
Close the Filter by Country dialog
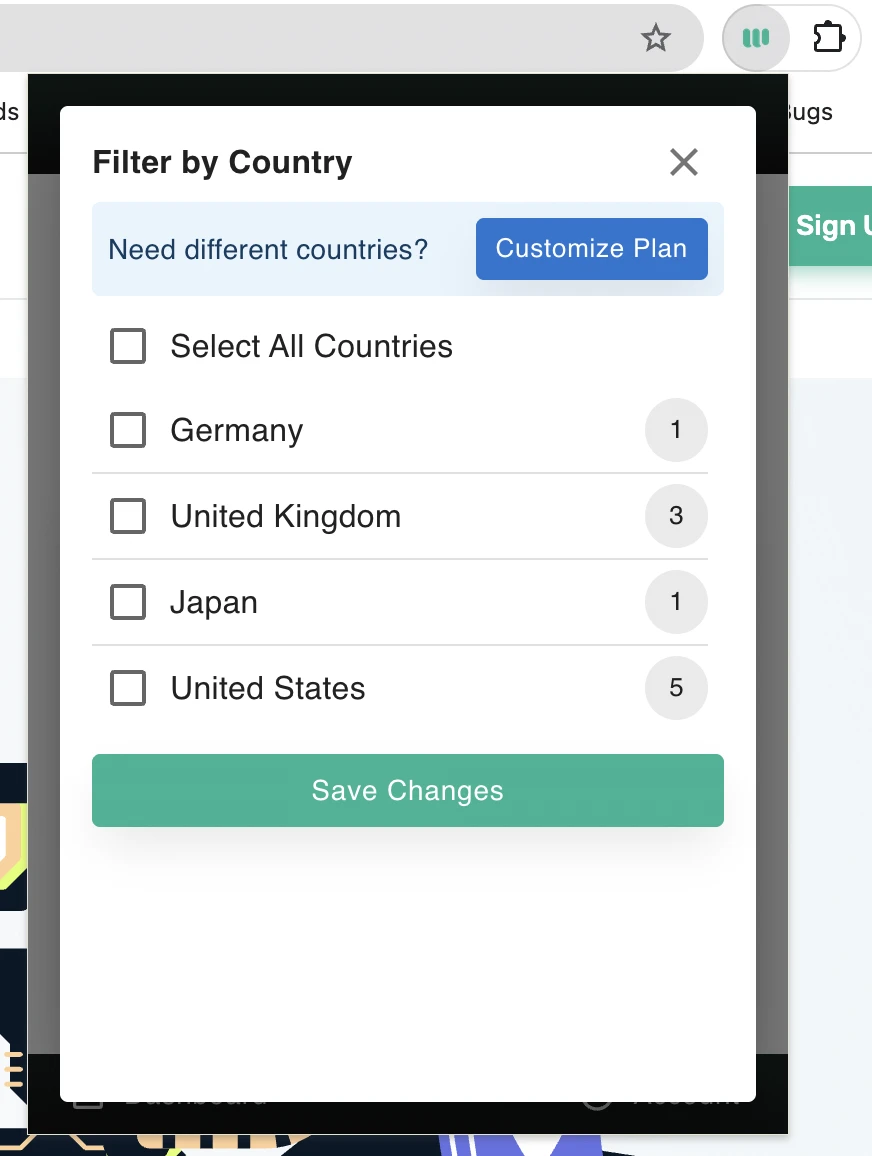pos(684,162)
